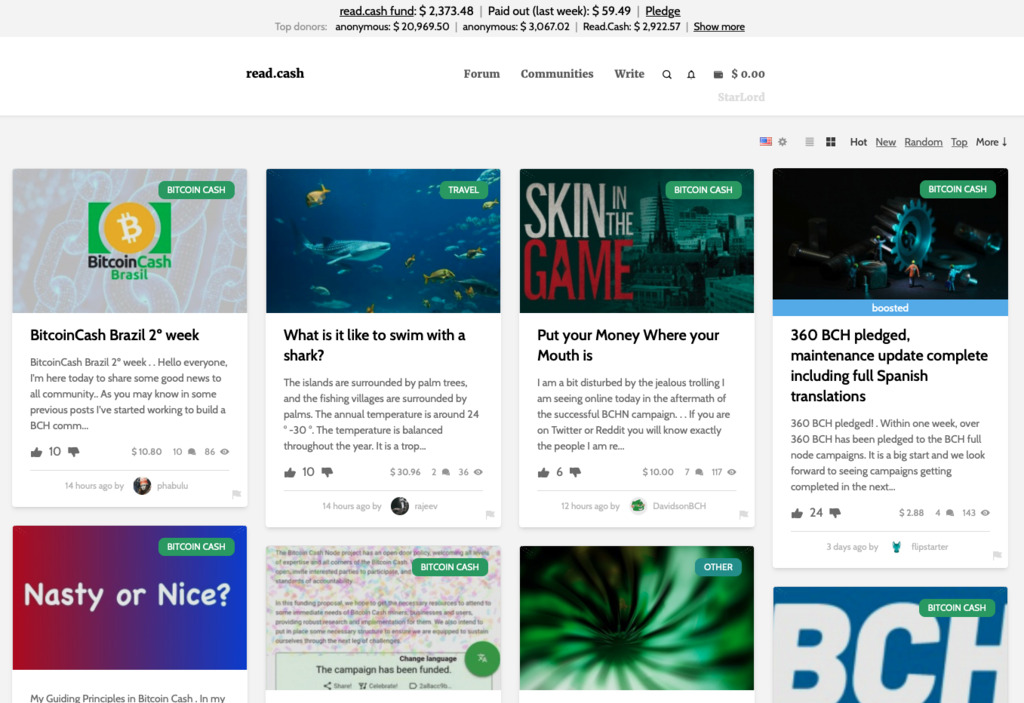1024x703 pixels.
Task: Downvote the swim with a shark article
Action: [327, 472]
